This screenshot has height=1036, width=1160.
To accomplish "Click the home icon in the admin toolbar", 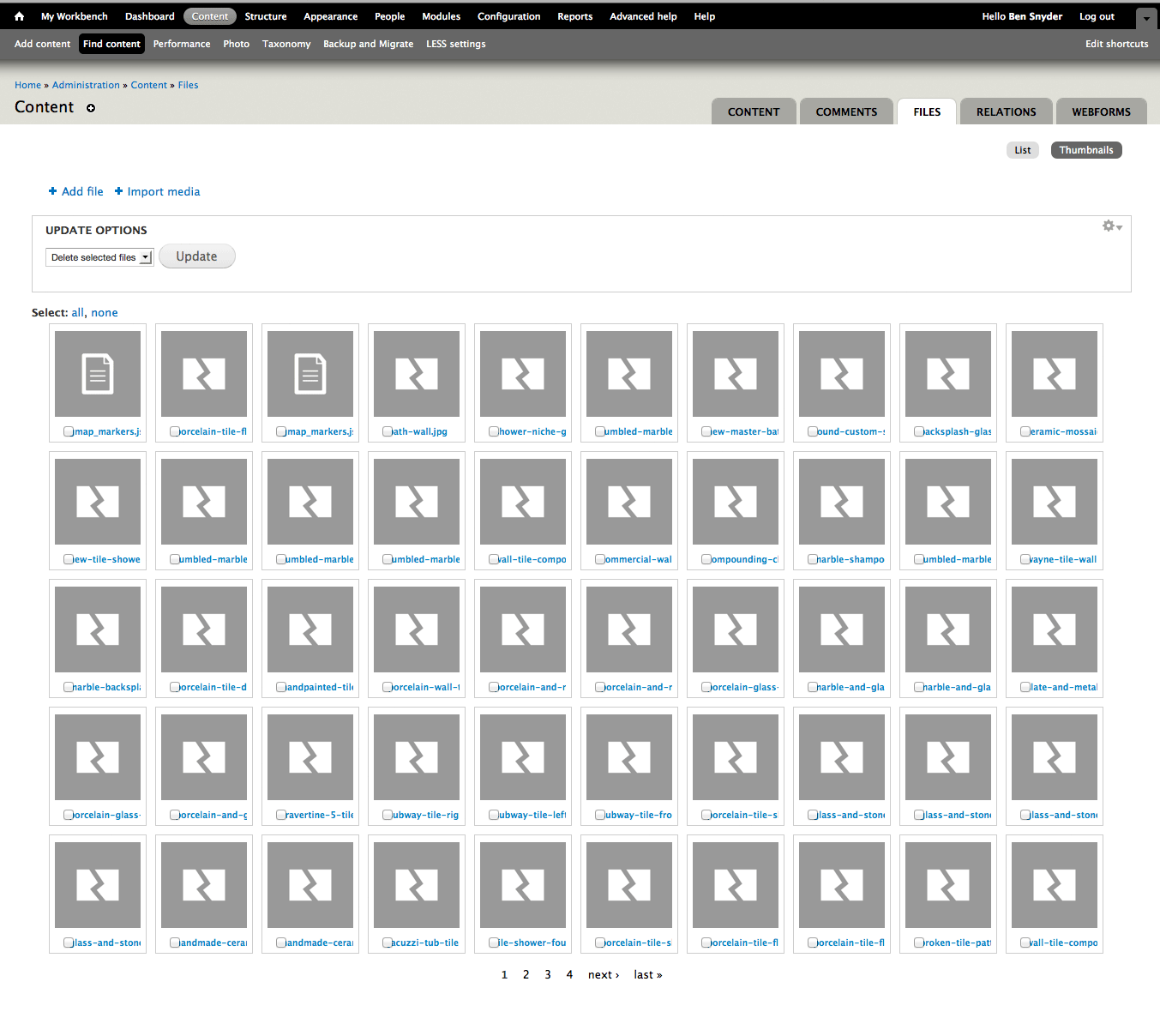I will pos(18,15).
